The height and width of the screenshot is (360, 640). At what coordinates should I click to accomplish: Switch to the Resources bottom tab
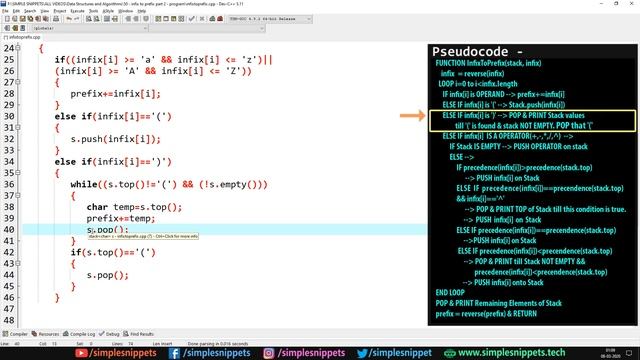45,334
